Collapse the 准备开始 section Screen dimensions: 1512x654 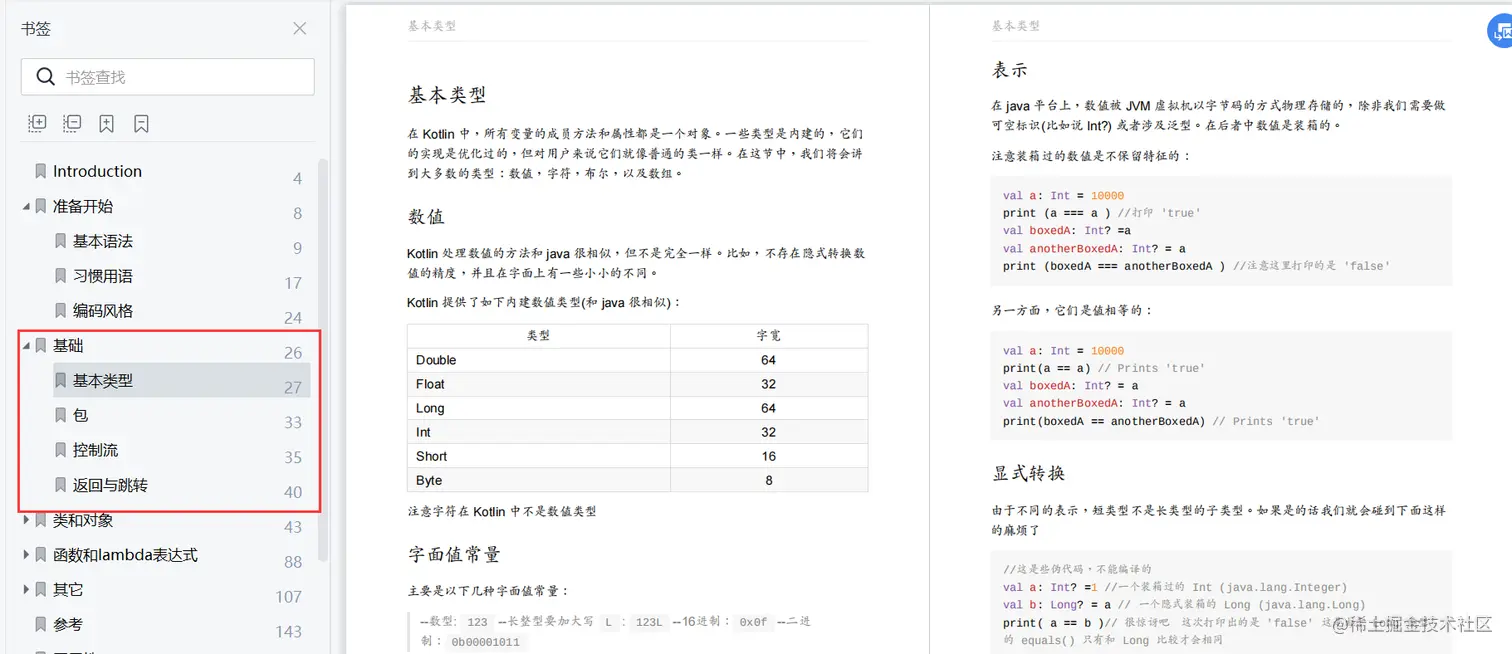(28, 206)
